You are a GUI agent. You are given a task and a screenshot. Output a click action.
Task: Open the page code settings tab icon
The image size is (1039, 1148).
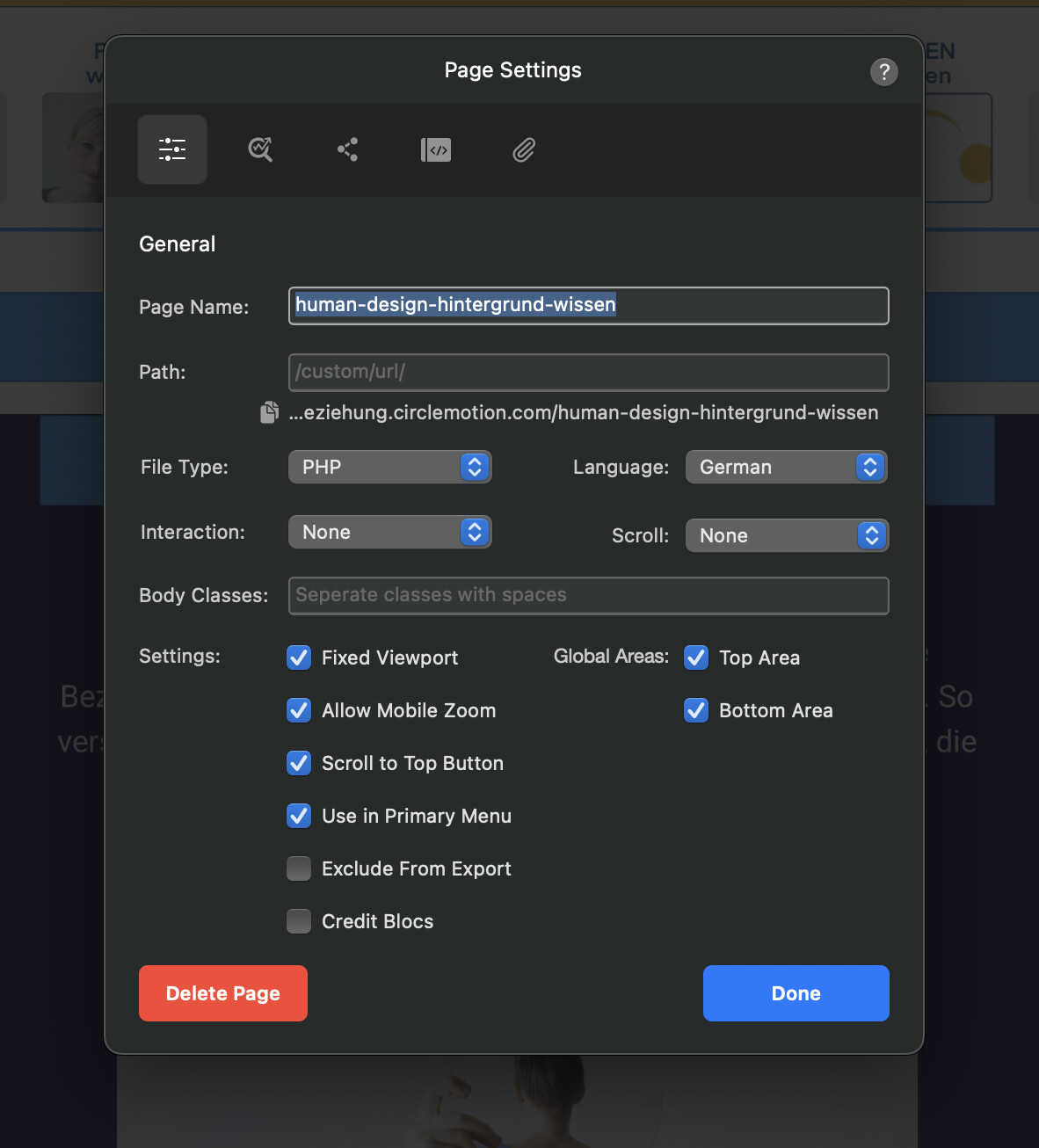click(436, 149)
